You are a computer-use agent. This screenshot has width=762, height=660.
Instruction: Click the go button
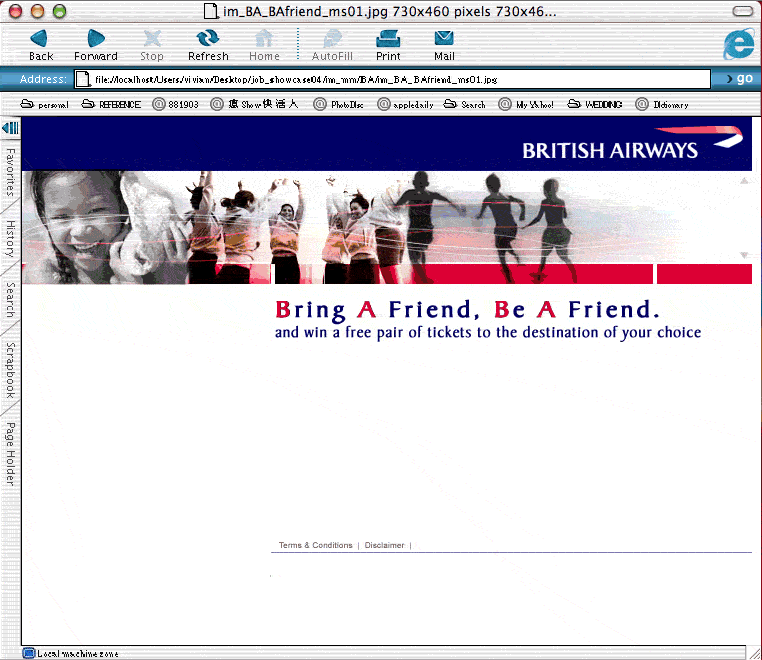point(740,78)
